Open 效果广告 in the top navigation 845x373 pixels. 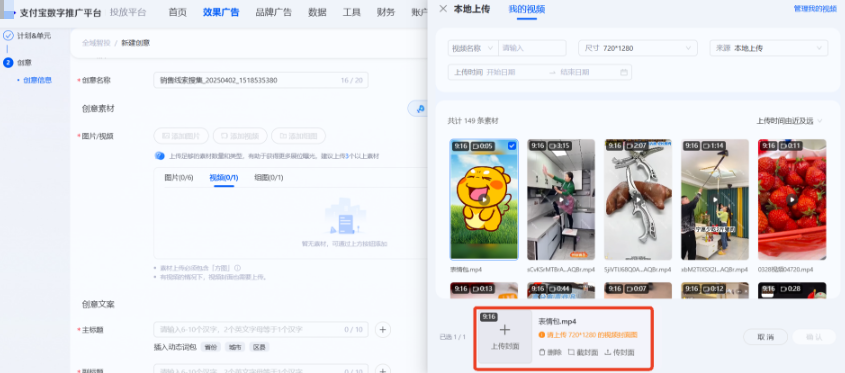coord(221,12)
